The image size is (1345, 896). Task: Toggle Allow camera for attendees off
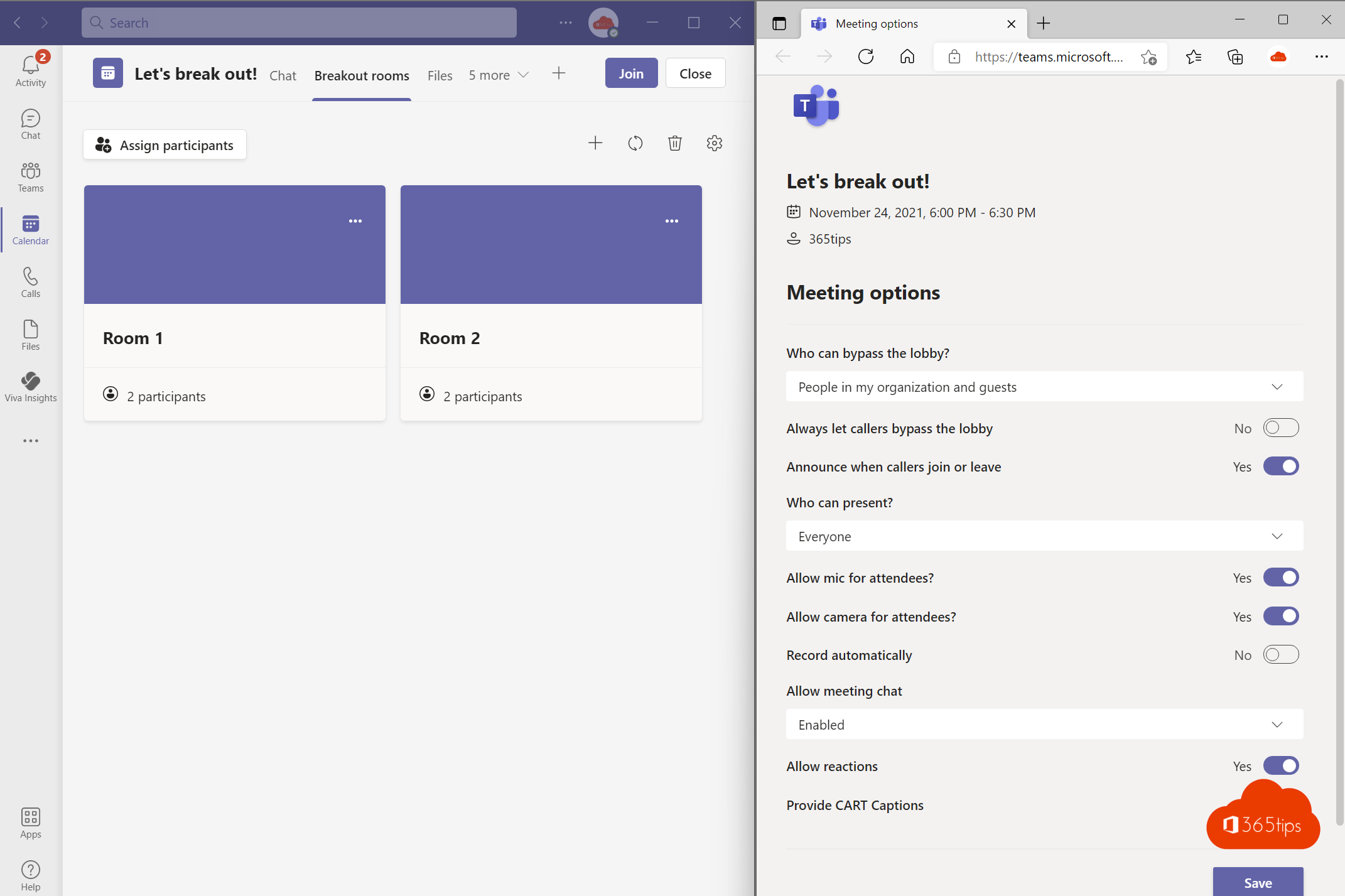[1281, 616]
